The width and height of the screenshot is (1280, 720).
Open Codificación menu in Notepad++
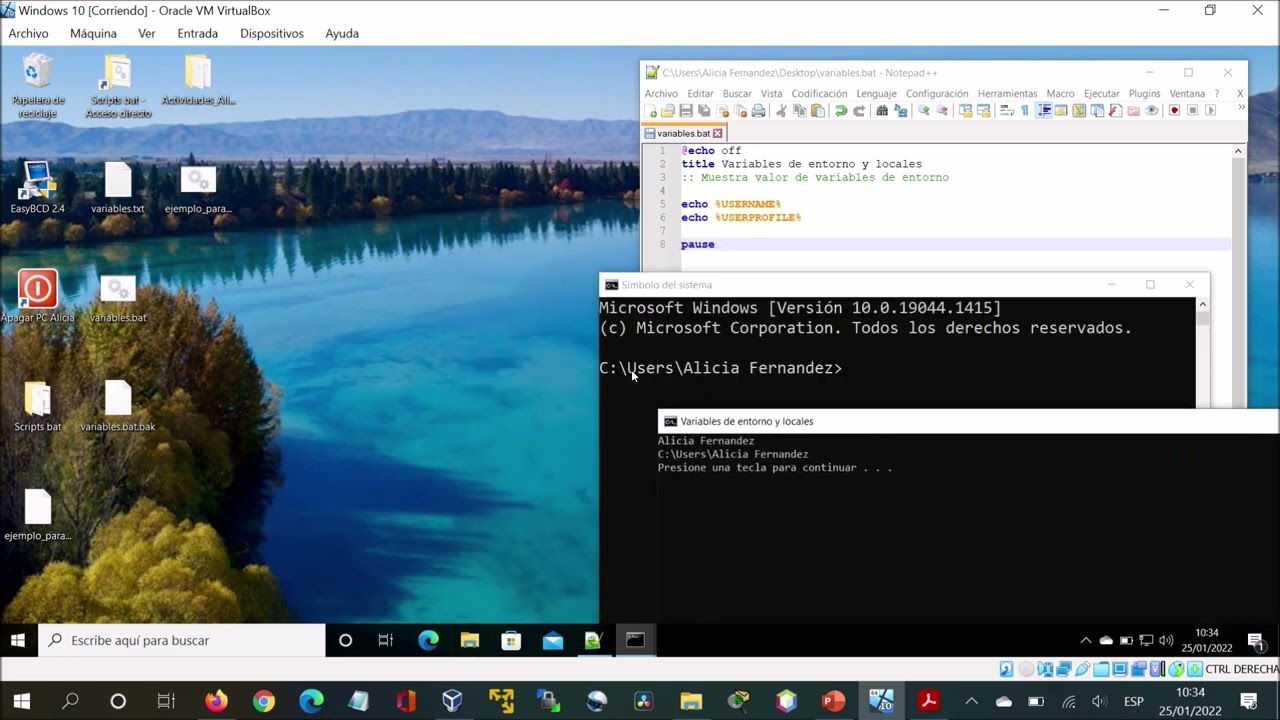coord(819,93)
